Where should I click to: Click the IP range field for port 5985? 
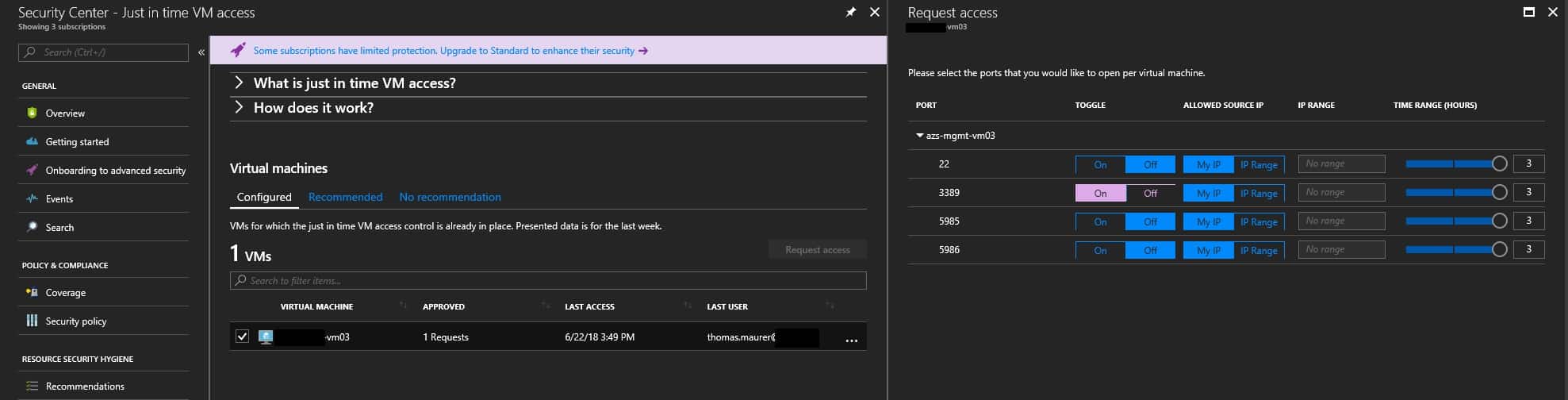coord(1341,221)
